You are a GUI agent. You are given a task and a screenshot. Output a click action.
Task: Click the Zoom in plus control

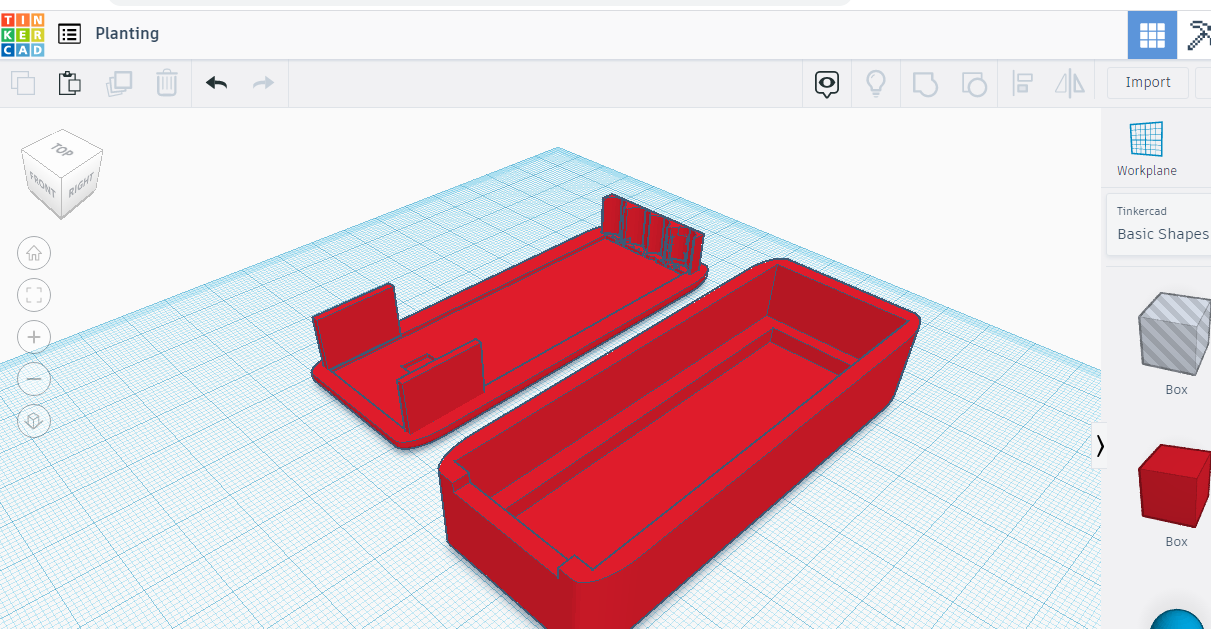tap(34, 337)
